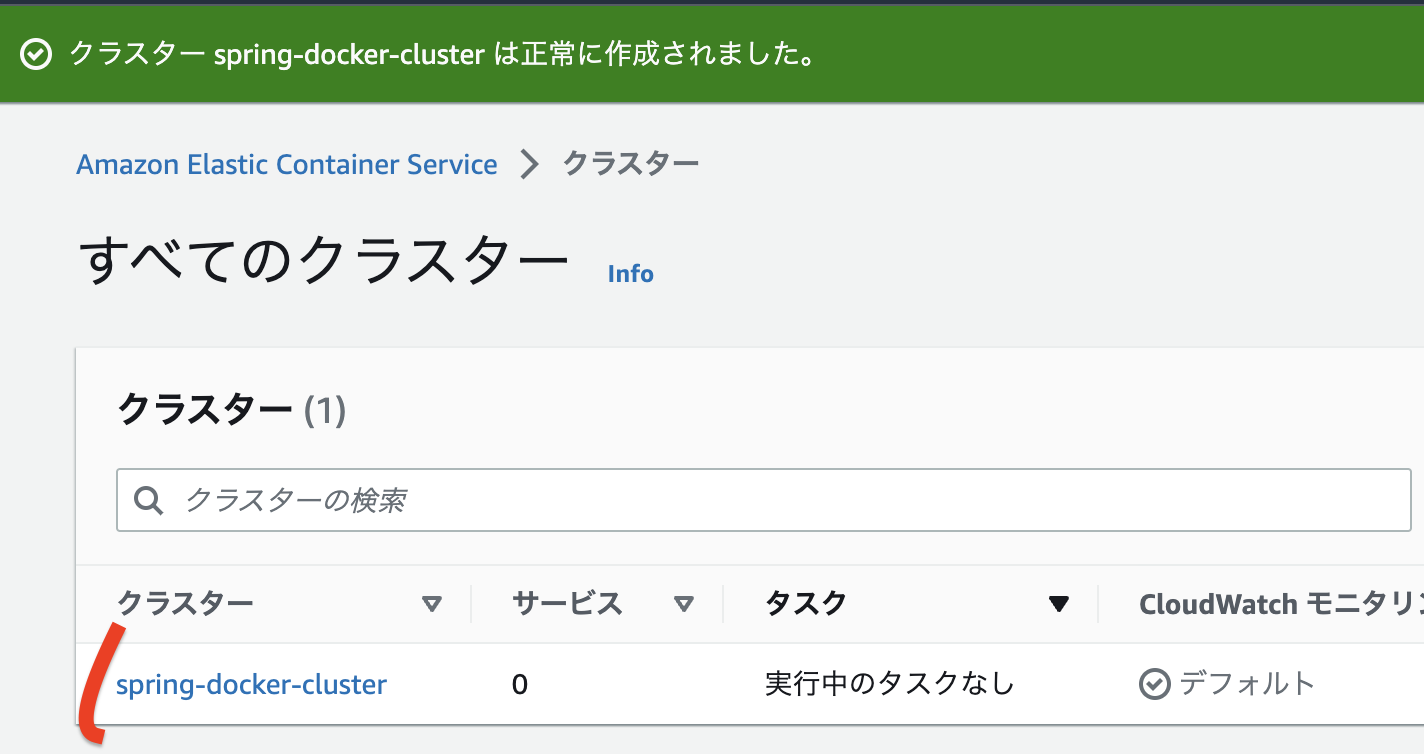
Task: Select the sort icon next to クラスター header
Action: [432, 604]
